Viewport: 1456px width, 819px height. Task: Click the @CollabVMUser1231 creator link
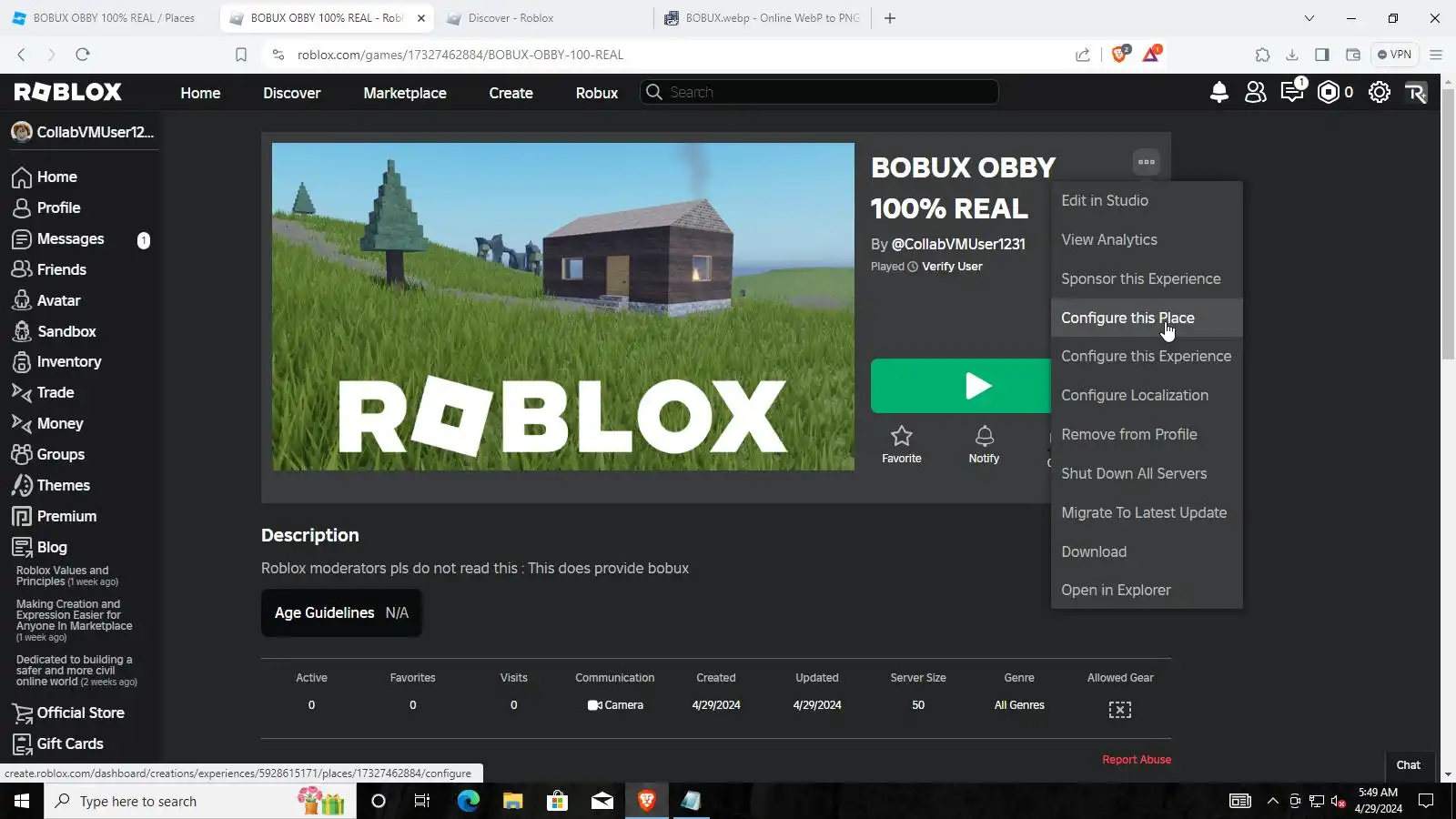click(958, 244)
